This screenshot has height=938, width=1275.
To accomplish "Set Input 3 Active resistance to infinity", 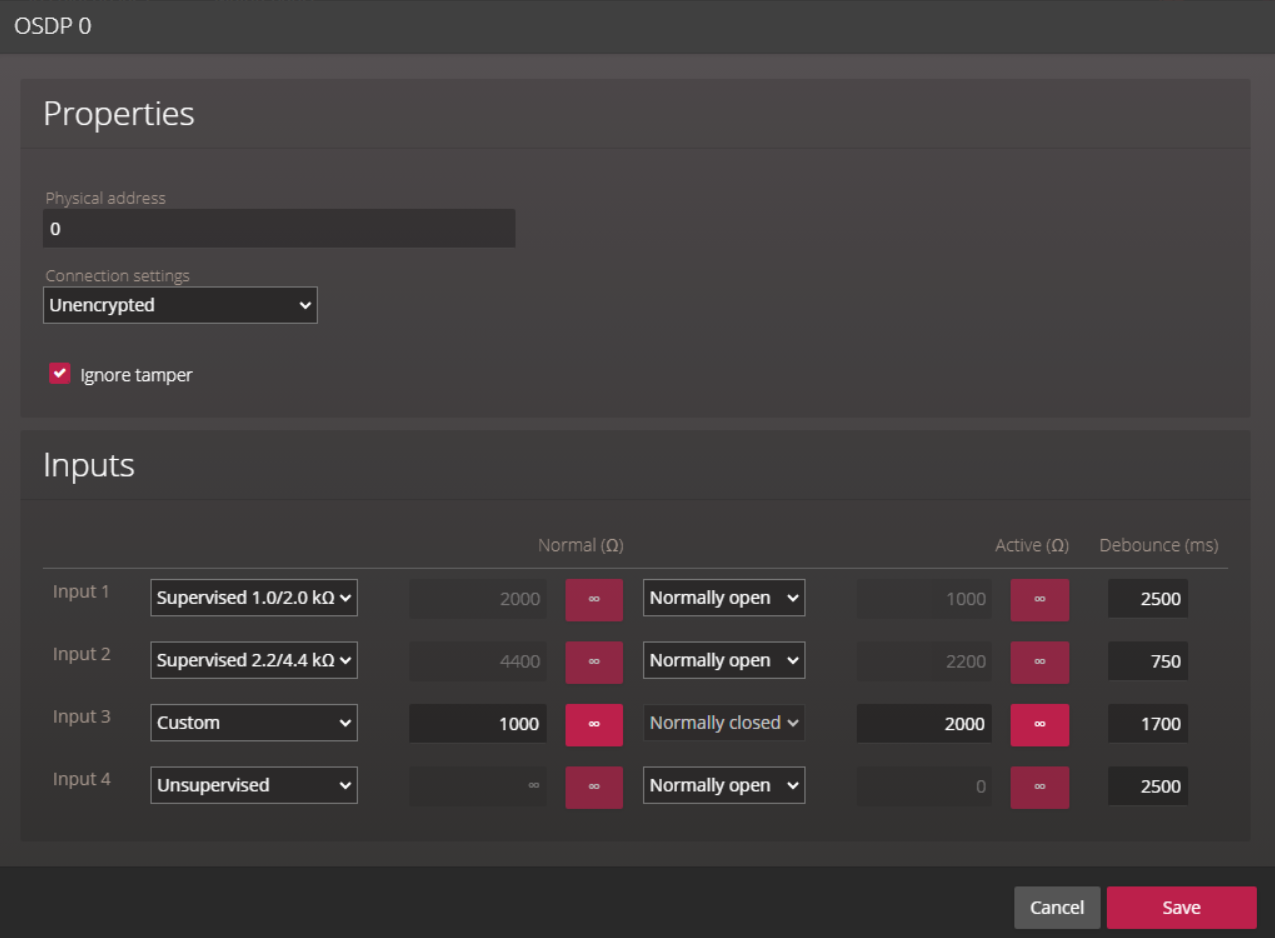I will click(1039, 724).
